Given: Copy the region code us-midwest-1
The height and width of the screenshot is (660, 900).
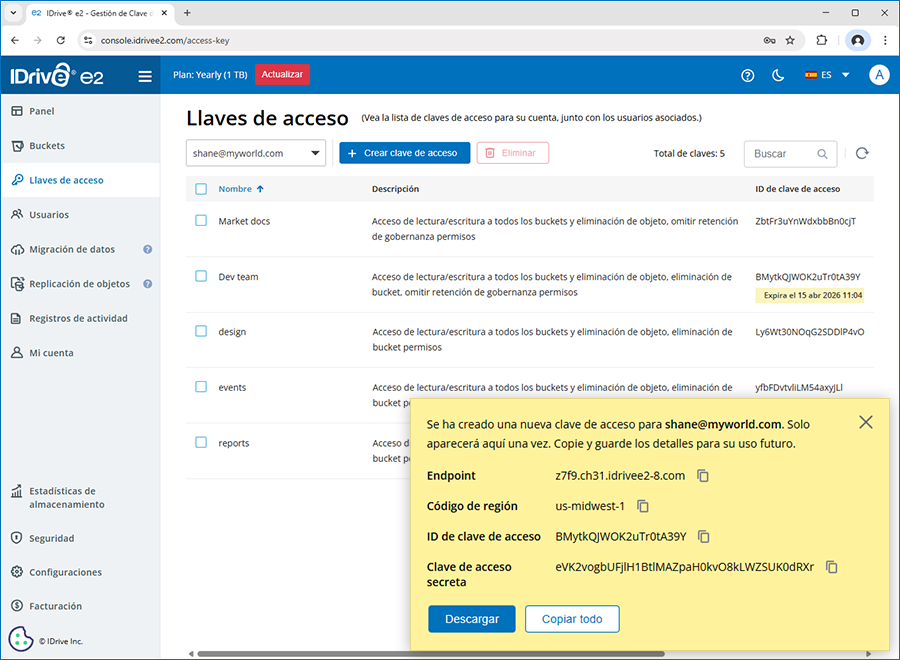Looking at the screenshot, I should tap(643, 506).
